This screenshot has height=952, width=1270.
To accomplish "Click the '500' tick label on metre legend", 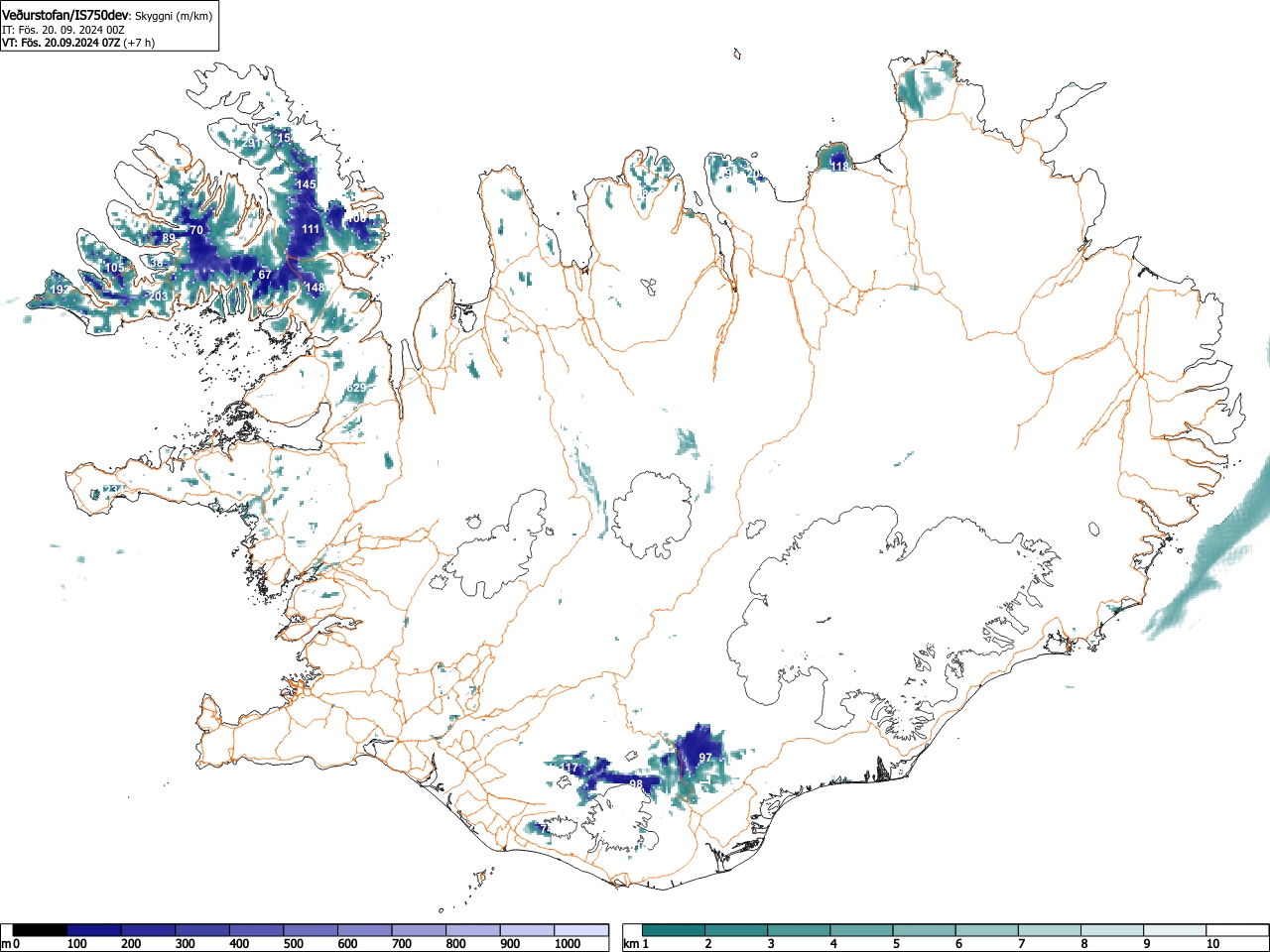I will point(293,944).
